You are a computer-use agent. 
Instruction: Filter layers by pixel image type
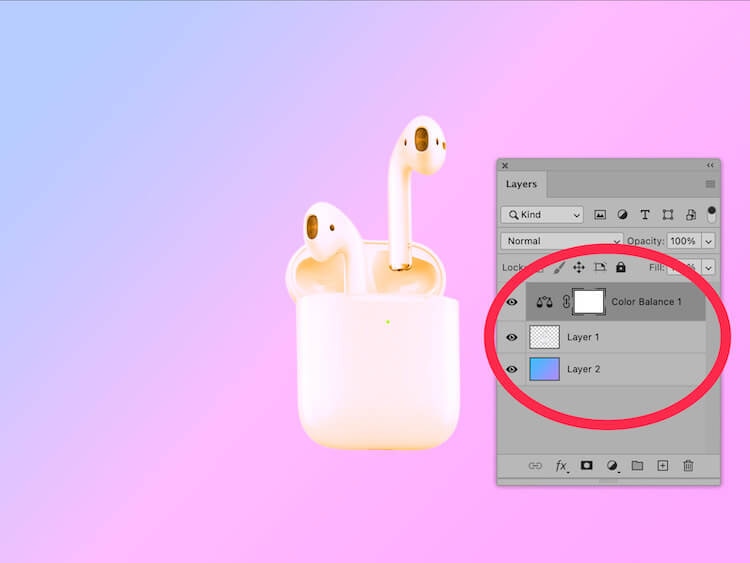pos(600,215)
